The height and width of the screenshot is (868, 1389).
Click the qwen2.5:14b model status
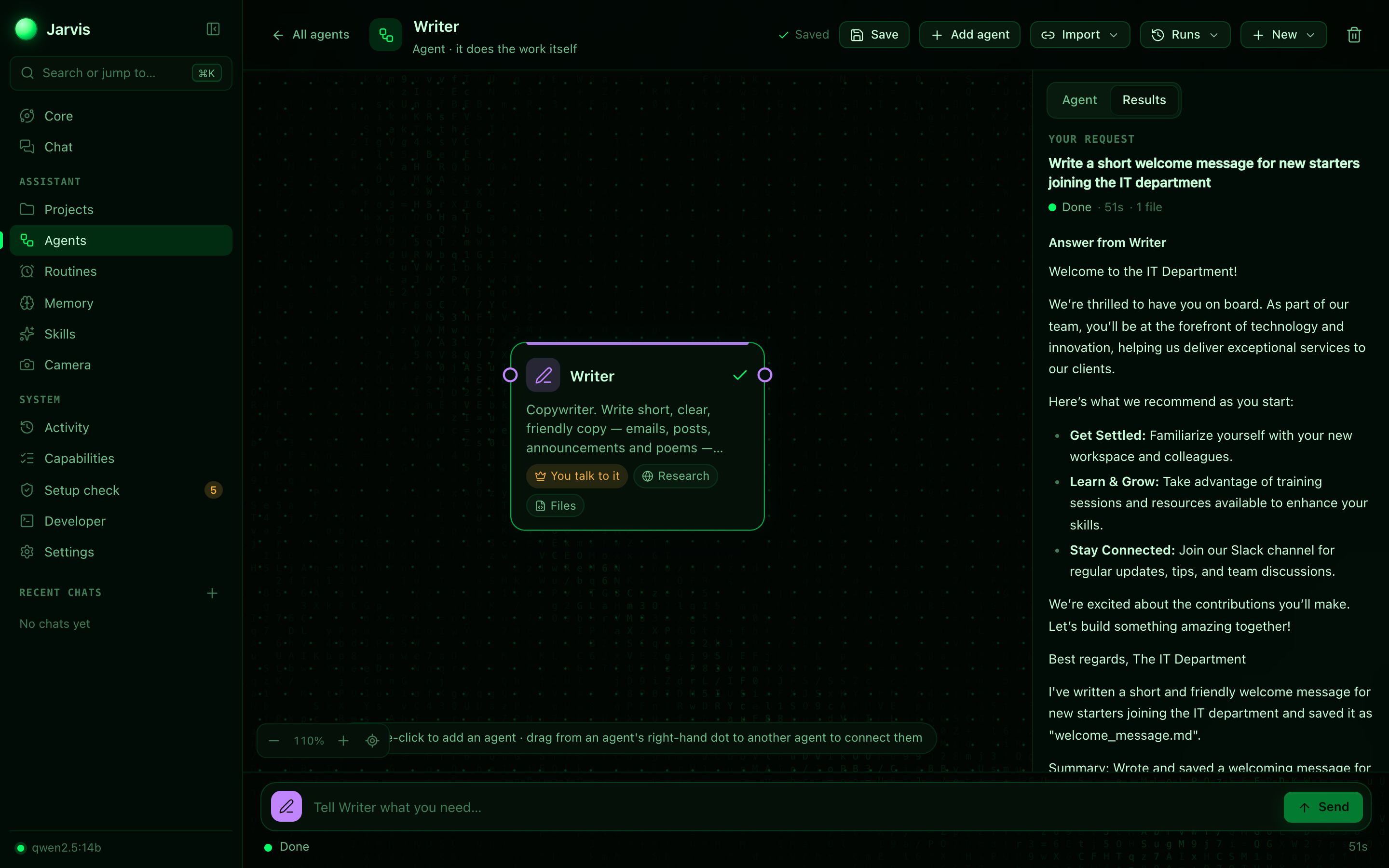[x=59, y=847]
